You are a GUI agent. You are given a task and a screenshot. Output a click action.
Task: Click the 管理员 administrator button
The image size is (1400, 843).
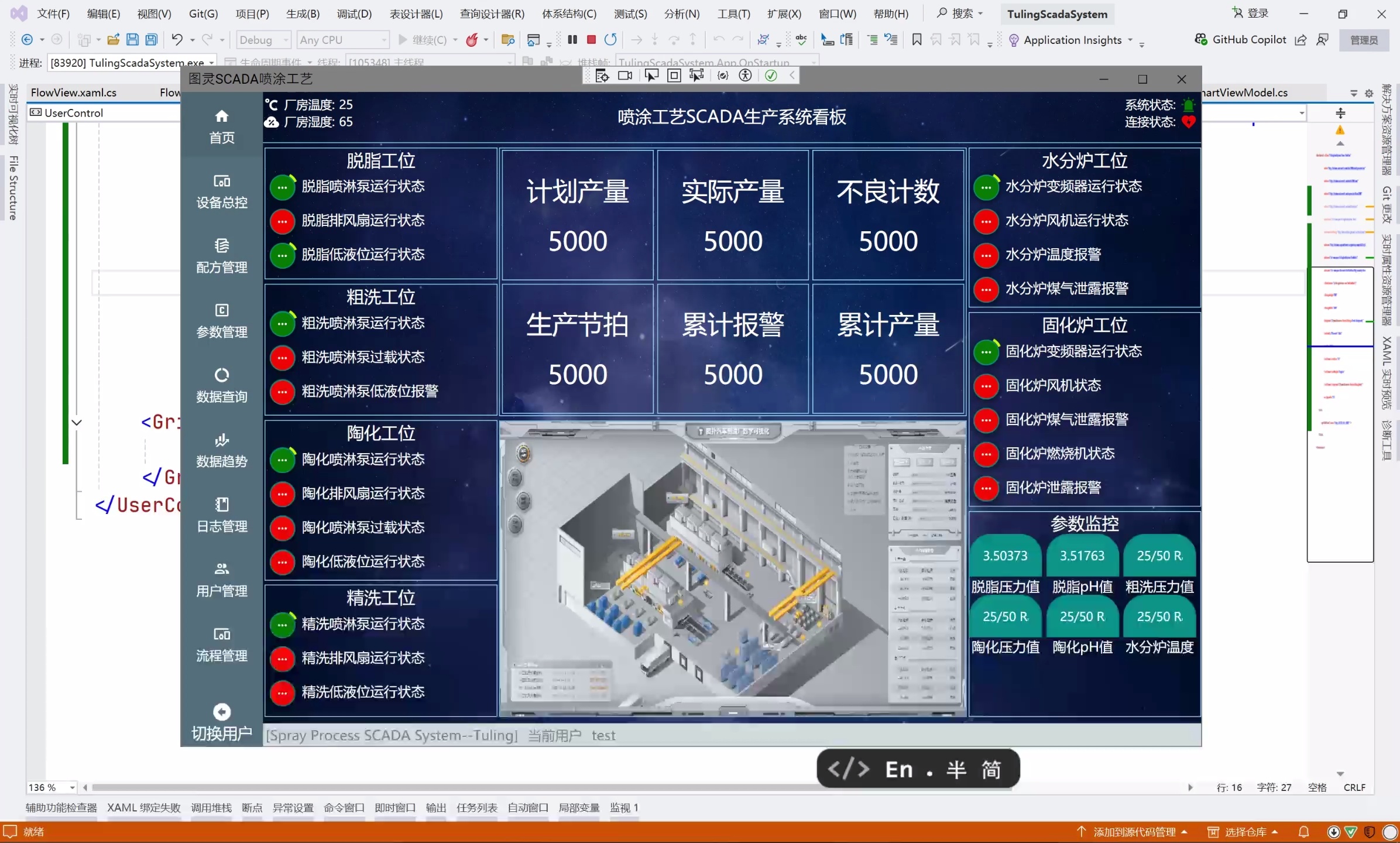(x=1364, y=40)
